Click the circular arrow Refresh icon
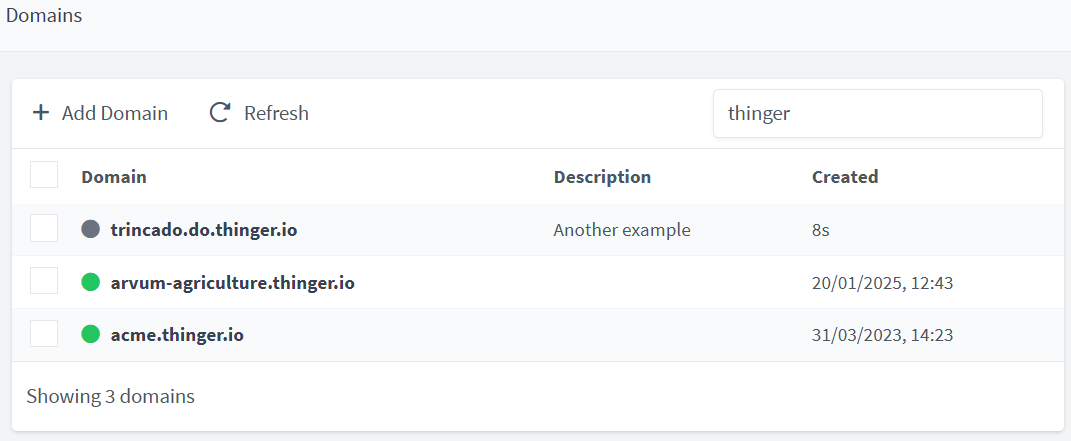This screenshot has width=1071, height=441. point(220,113)
